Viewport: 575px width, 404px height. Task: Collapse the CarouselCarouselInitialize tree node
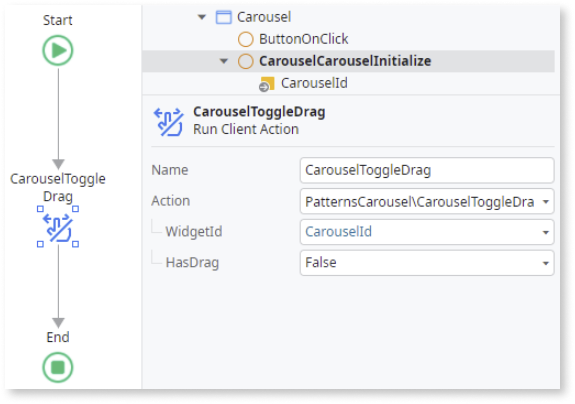pyautogui.click(x=224, y=61)
